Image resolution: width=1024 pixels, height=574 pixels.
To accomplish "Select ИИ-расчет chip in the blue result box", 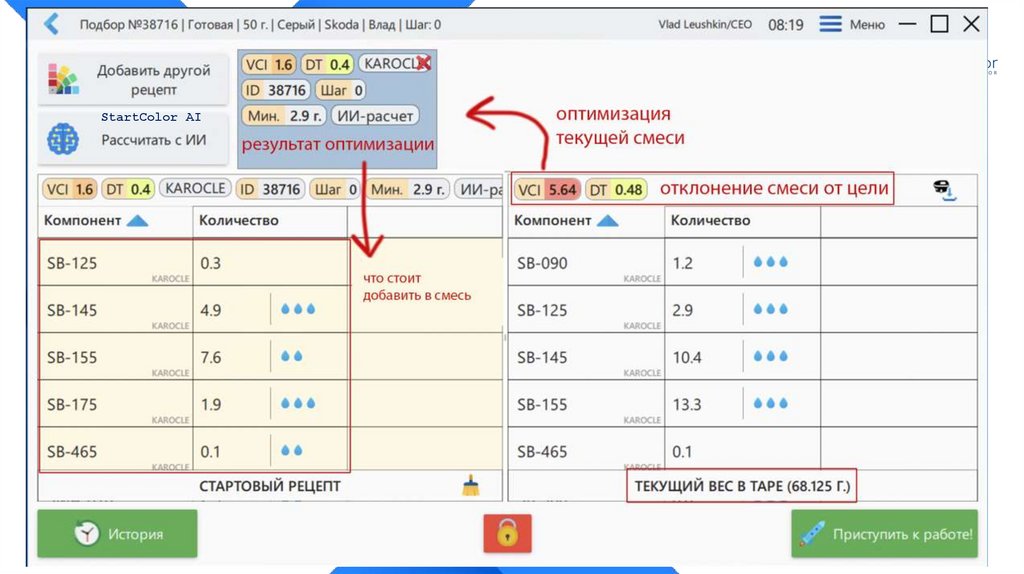I will [x=375, y=116].
